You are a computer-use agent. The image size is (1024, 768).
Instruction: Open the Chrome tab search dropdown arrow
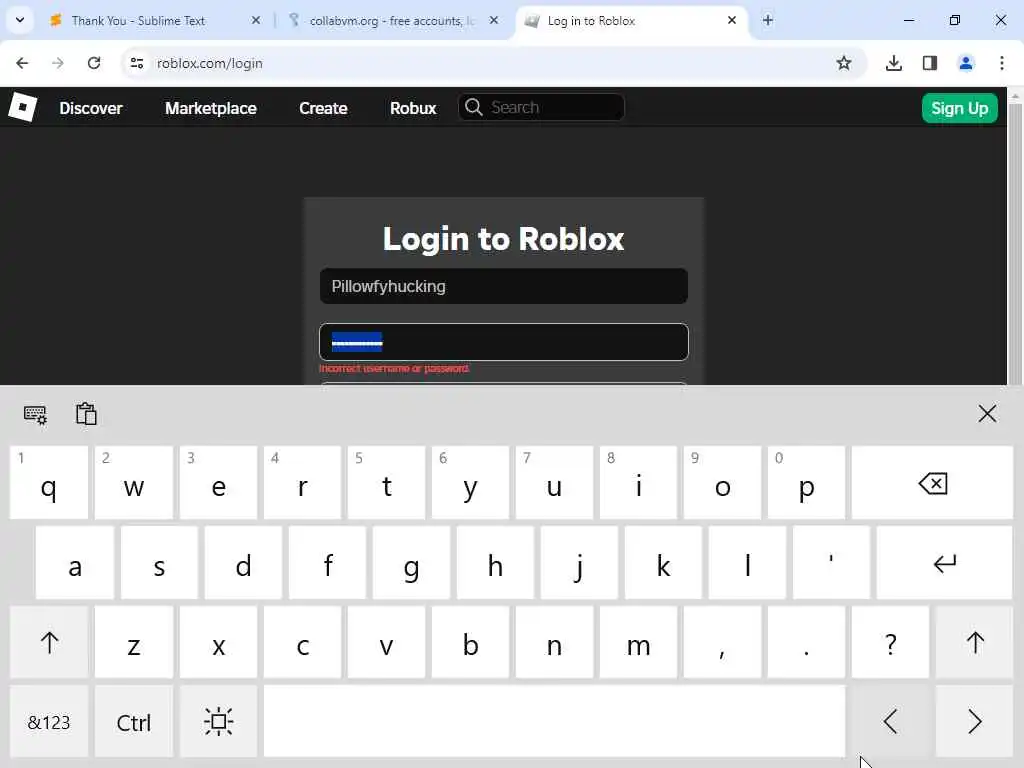20,20
